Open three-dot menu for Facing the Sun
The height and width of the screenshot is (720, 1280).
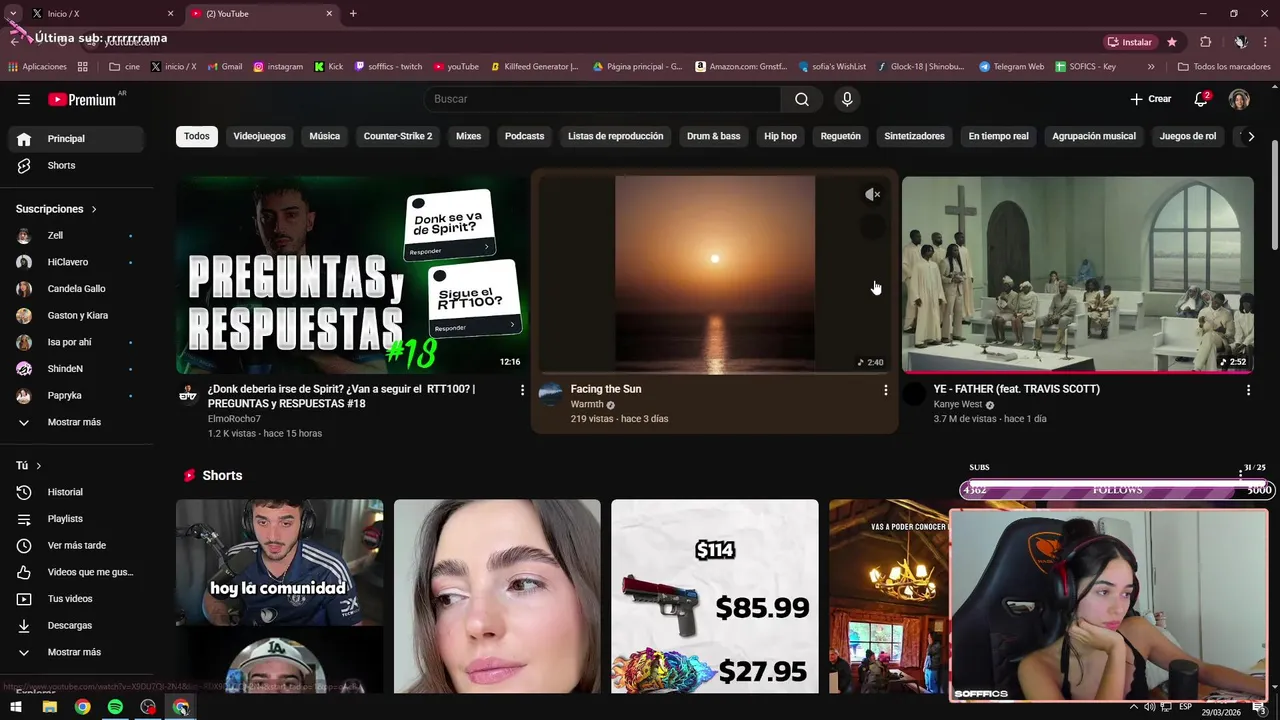[x=885, y=390]
